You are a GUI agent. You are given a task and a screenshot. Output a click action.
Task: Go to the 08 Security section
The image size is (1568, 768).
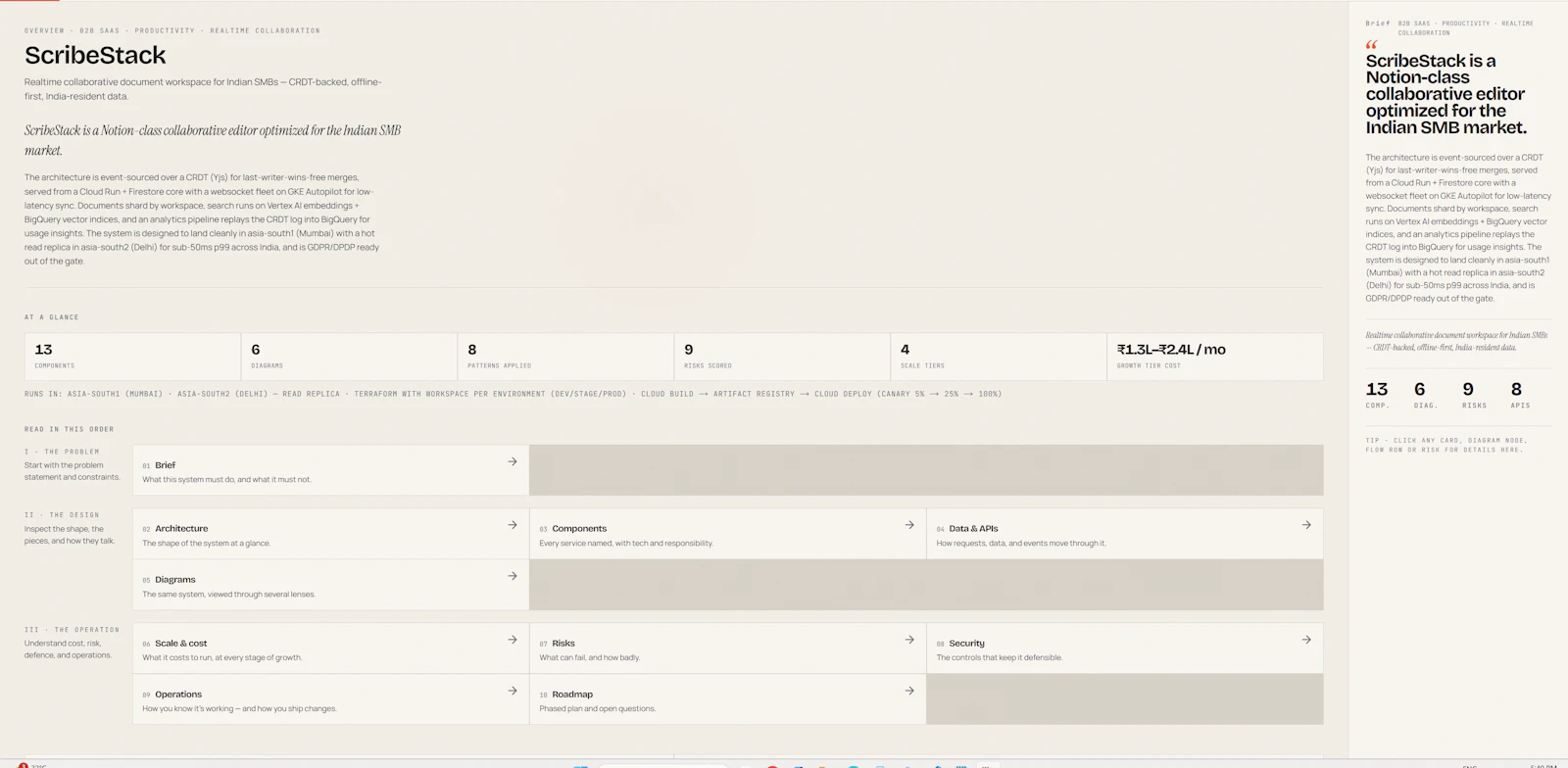click(1125, 648)
